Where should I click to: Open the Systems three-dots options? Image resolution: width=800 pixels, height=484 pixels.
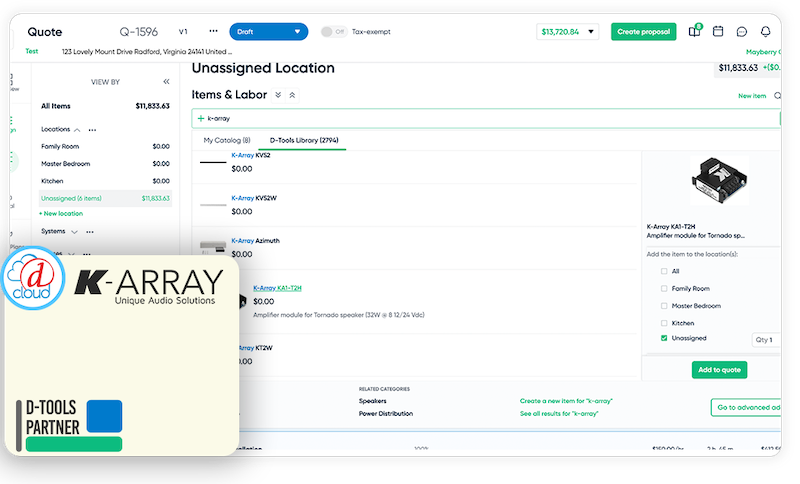click(90, 232)
